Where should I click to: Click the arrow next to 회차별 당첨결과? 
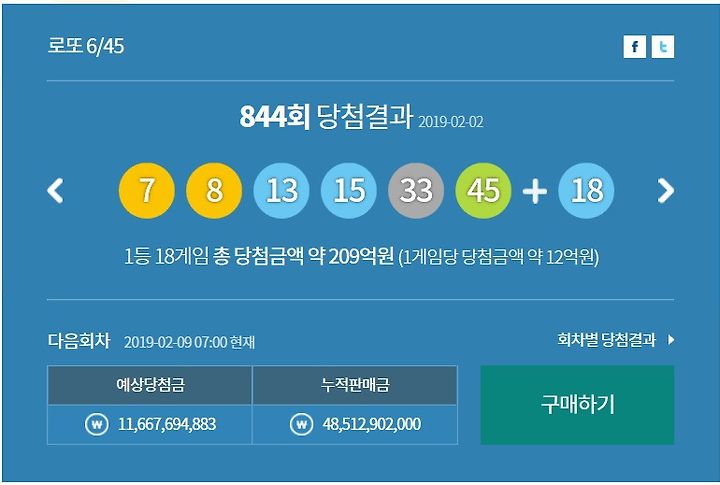pyautogui.click(x=671, y=340)
